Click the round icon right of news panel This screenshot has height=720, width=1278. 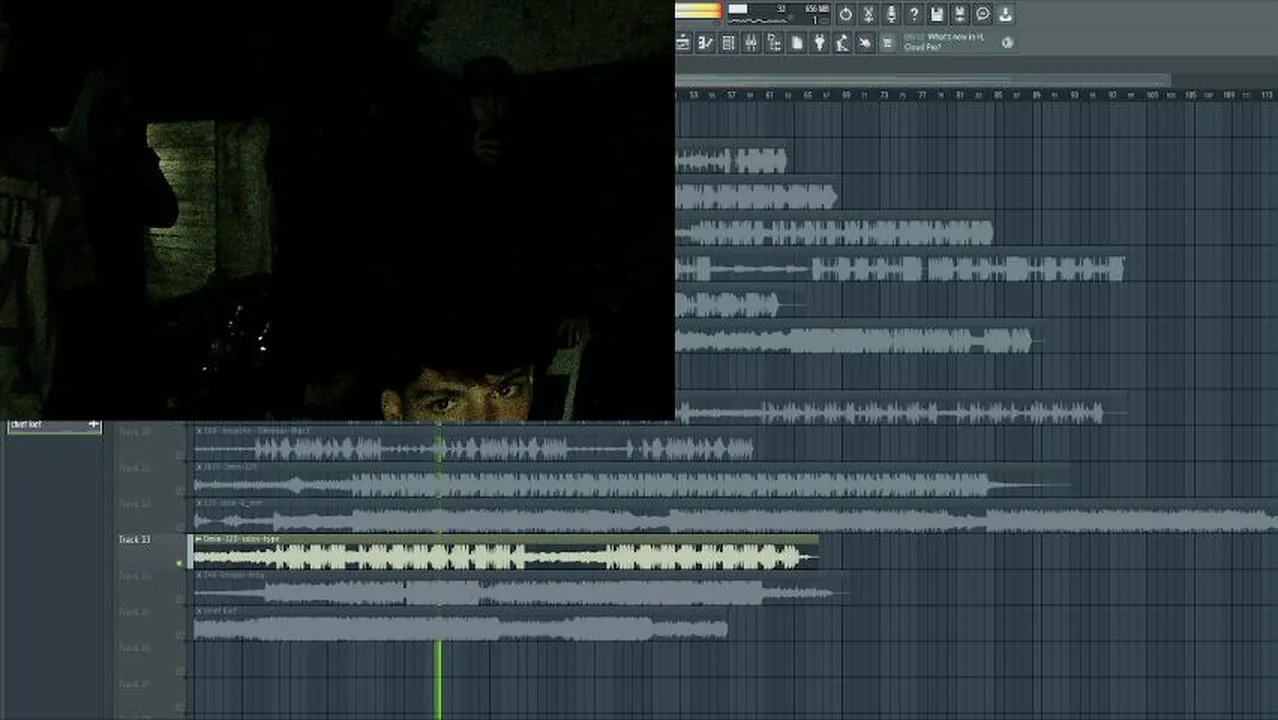coord(1007,42)
